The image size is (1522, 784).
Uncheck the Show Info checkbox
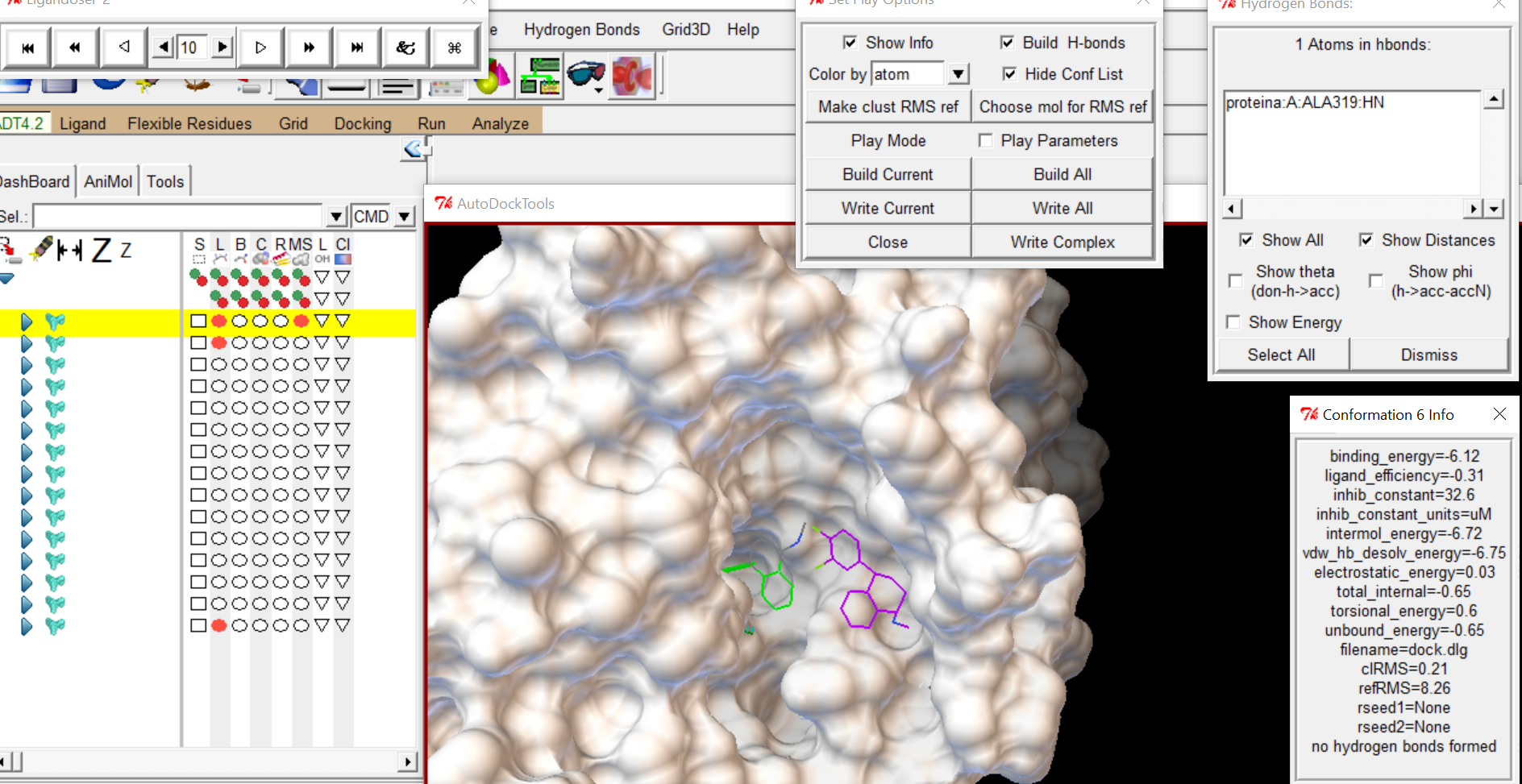(850, 42)
